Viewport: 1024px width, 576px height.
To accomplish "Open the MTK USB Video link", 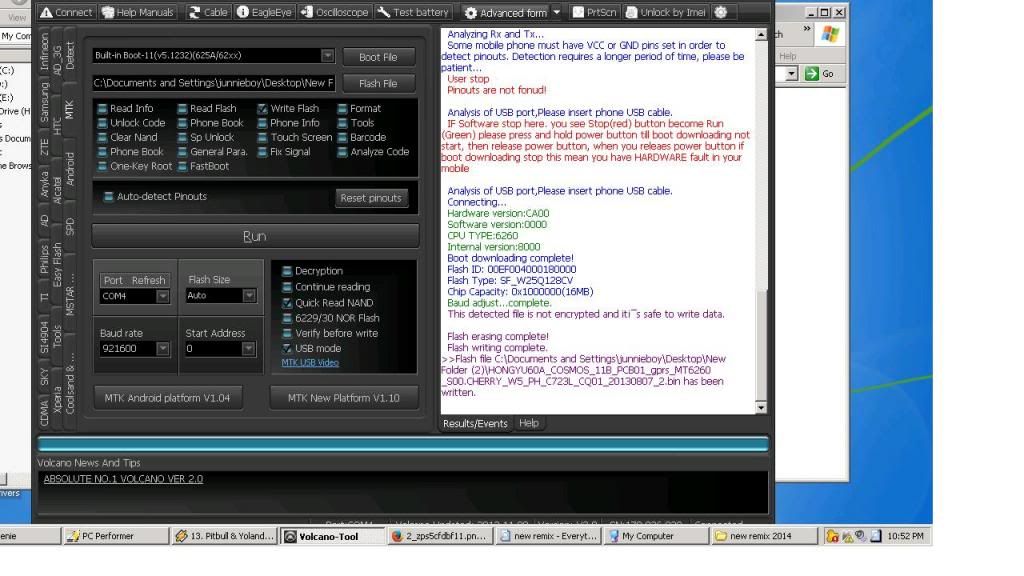I will (x=310, y=362).
